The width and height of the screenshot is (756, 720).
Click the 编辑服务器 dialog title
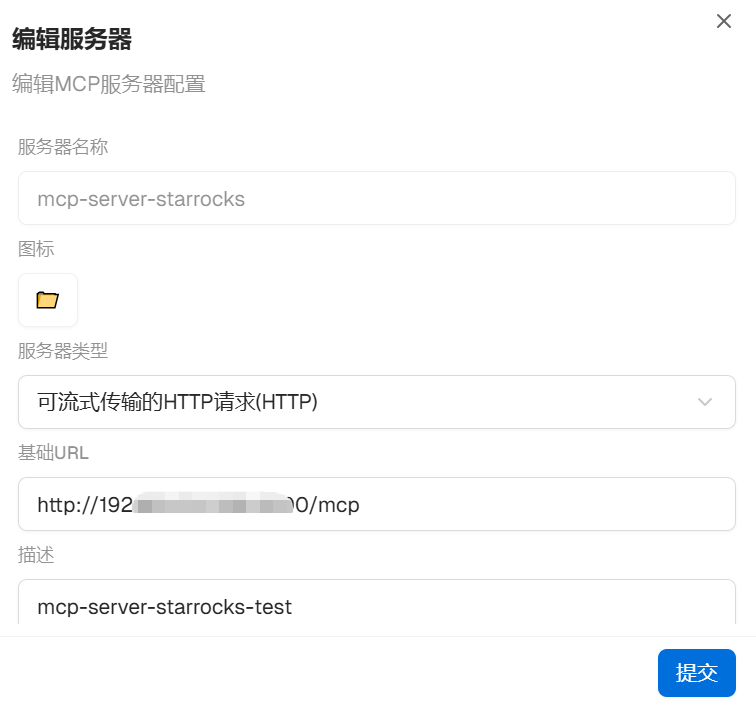[x=72, y=39]
